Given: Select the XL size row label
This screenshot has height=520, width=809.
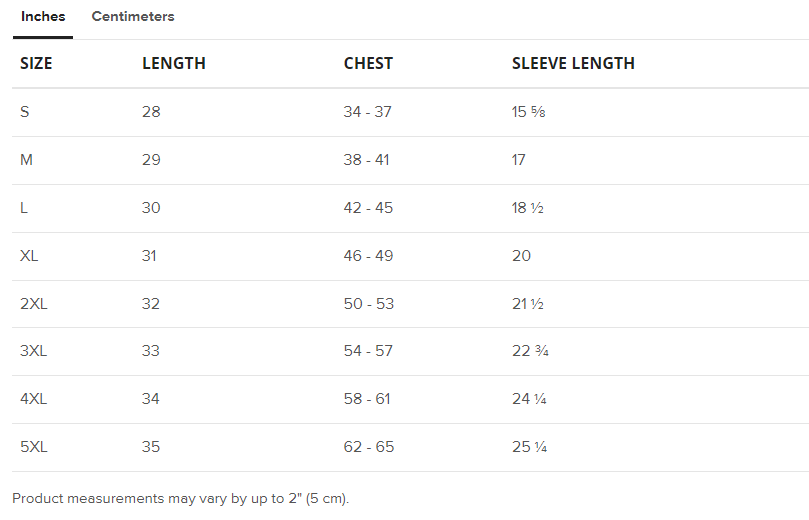Looking at the screenshot, I should coord(29,256).
